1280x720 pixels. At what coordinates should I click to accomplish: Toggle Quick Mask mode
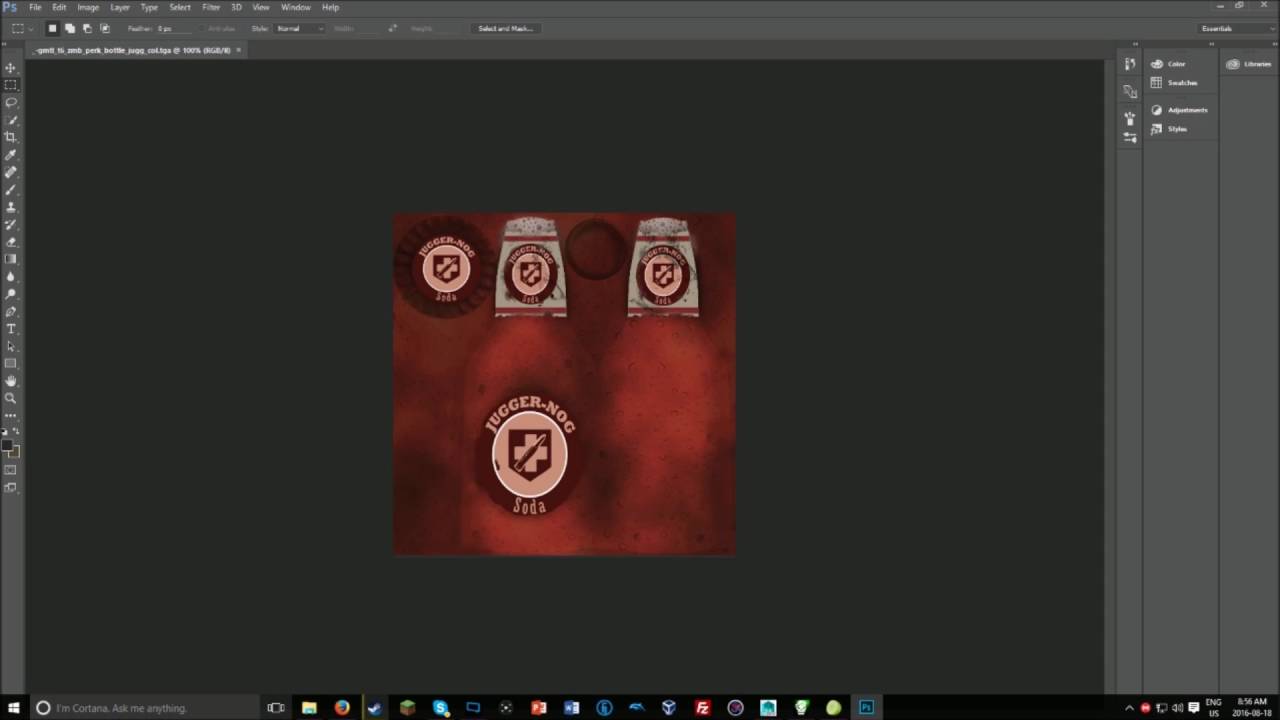click(x=11, y=470)
